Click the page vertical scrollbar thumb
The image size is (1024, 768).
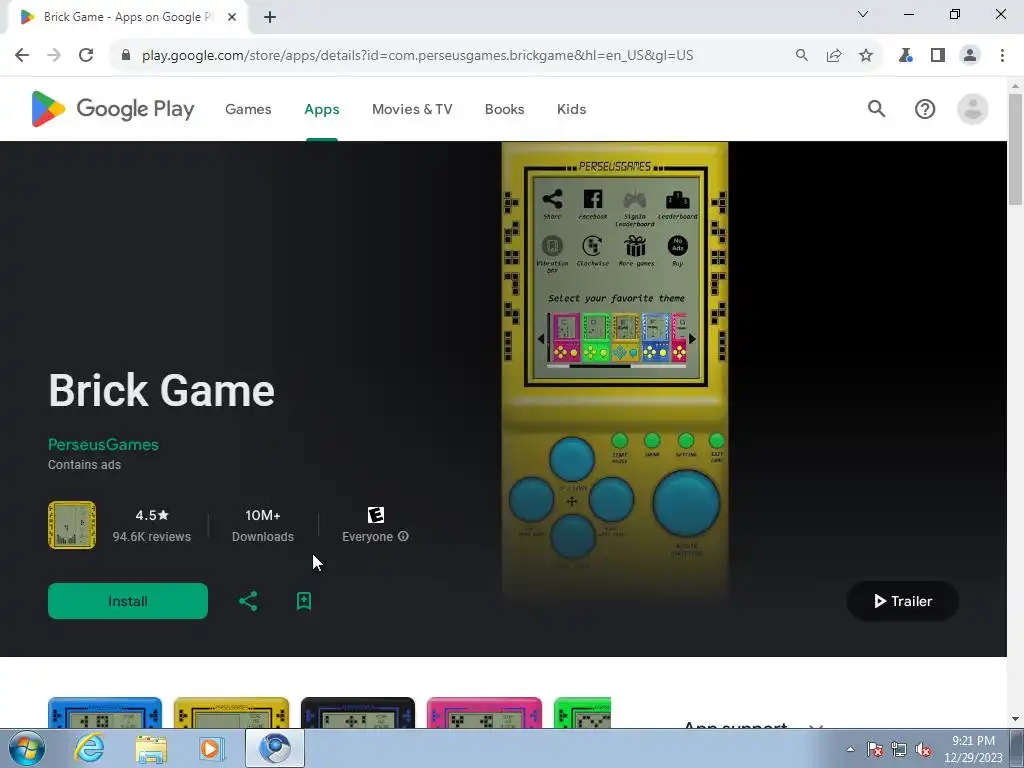click(1016, 150)
